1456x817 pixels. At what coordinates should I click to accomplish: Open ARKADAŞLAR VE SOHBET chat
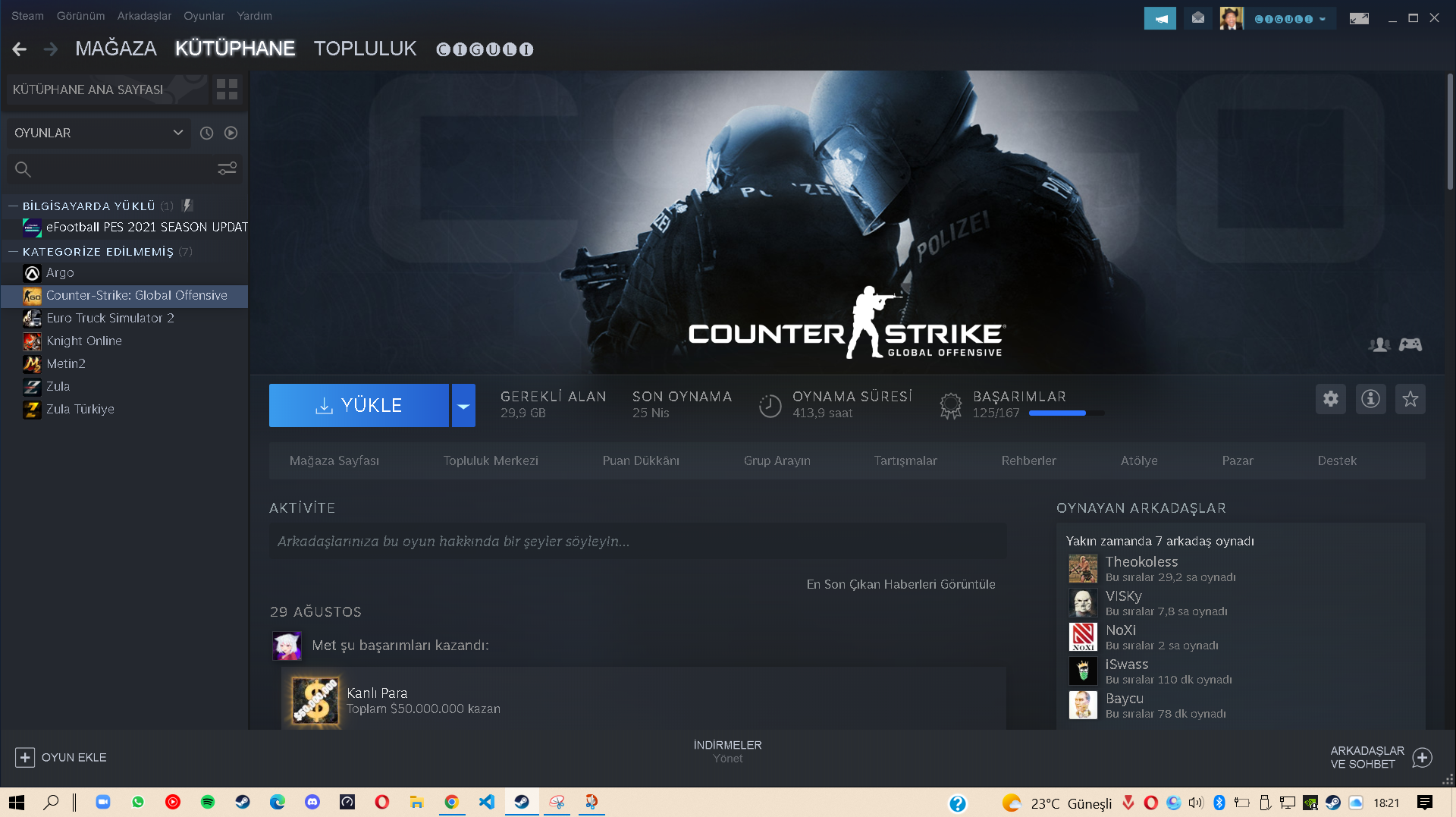1381,757
